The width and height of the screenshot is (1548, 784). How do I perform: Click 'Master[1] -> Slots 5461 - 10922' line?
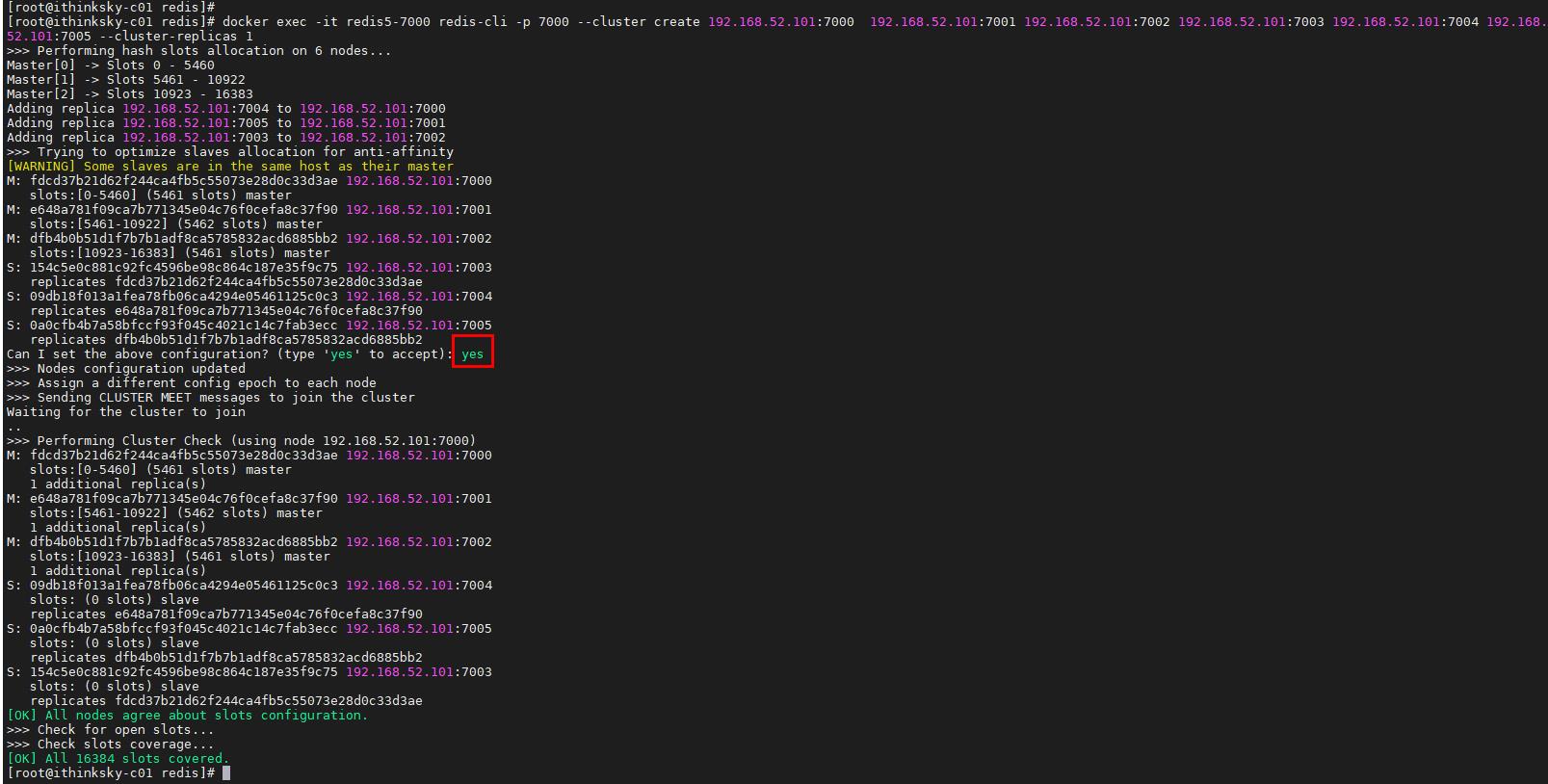(126, 79)
